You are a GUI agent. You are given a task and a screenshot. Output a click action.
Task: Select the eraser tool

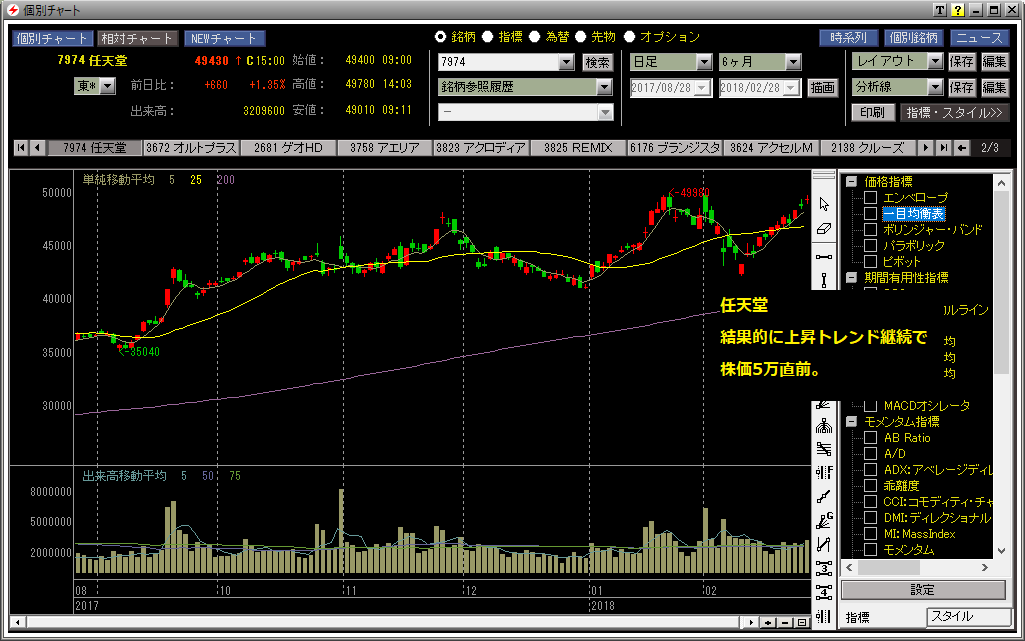pos(824,229)
